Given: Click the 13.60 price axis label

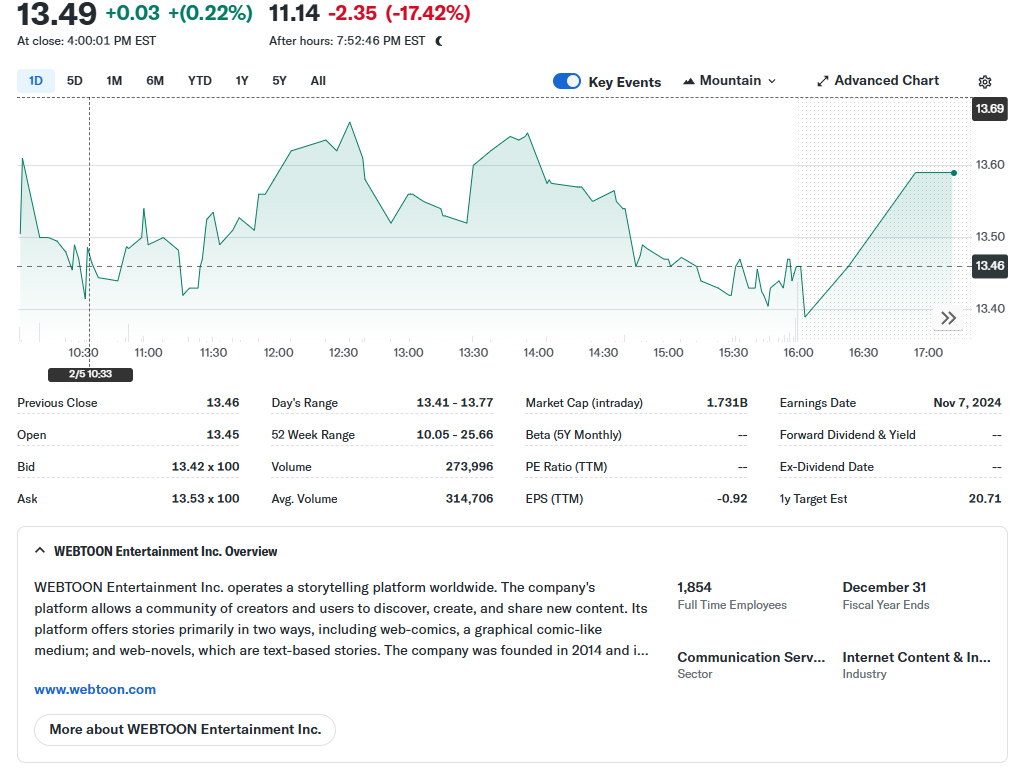Looking at the screenshot, I should (x=990, y=165).
